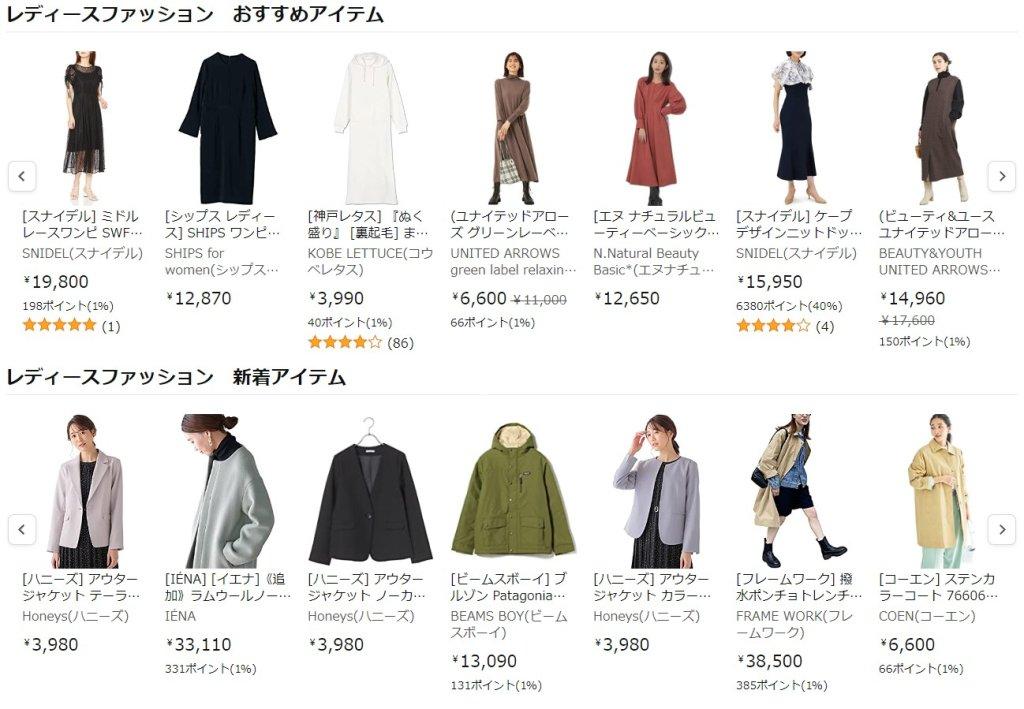Screen dimensions: 1024x709
Task: Check SNIDEL cape knit dress 4 reviews stars
Action: click(x=773, y=325)
